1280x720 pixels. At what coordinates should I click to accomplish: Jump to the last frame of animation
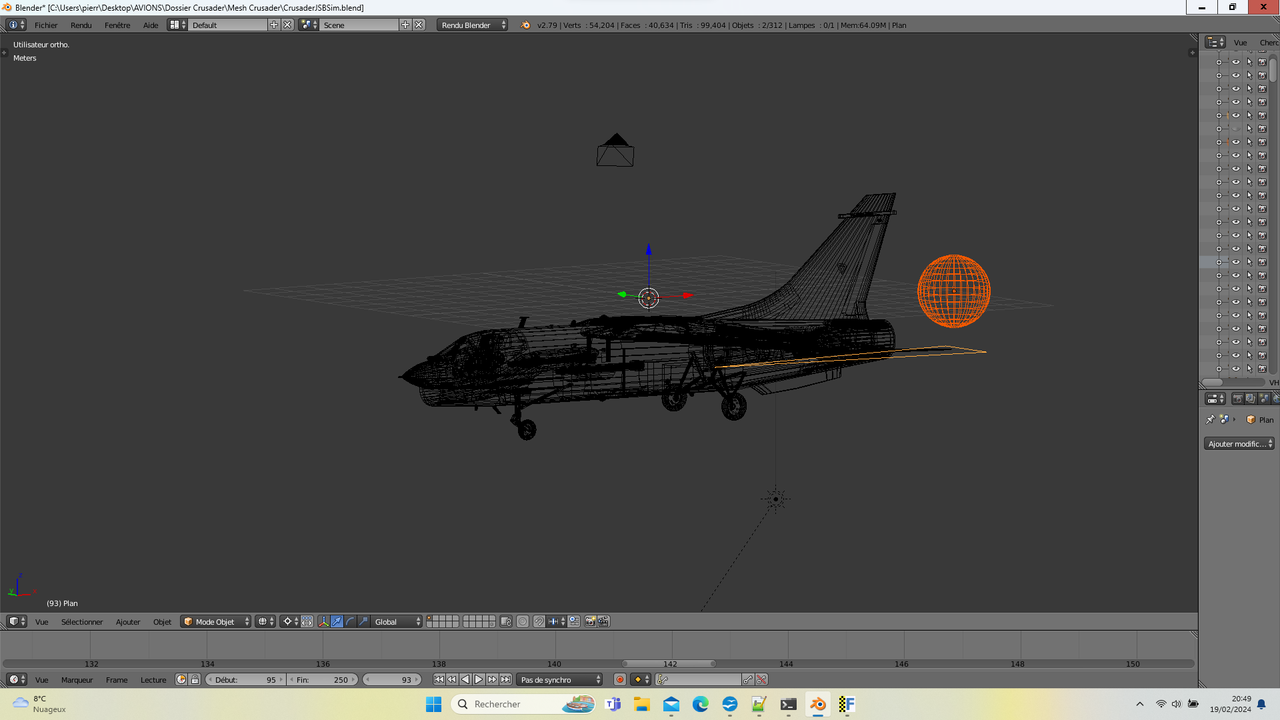(x=506, y=679)
